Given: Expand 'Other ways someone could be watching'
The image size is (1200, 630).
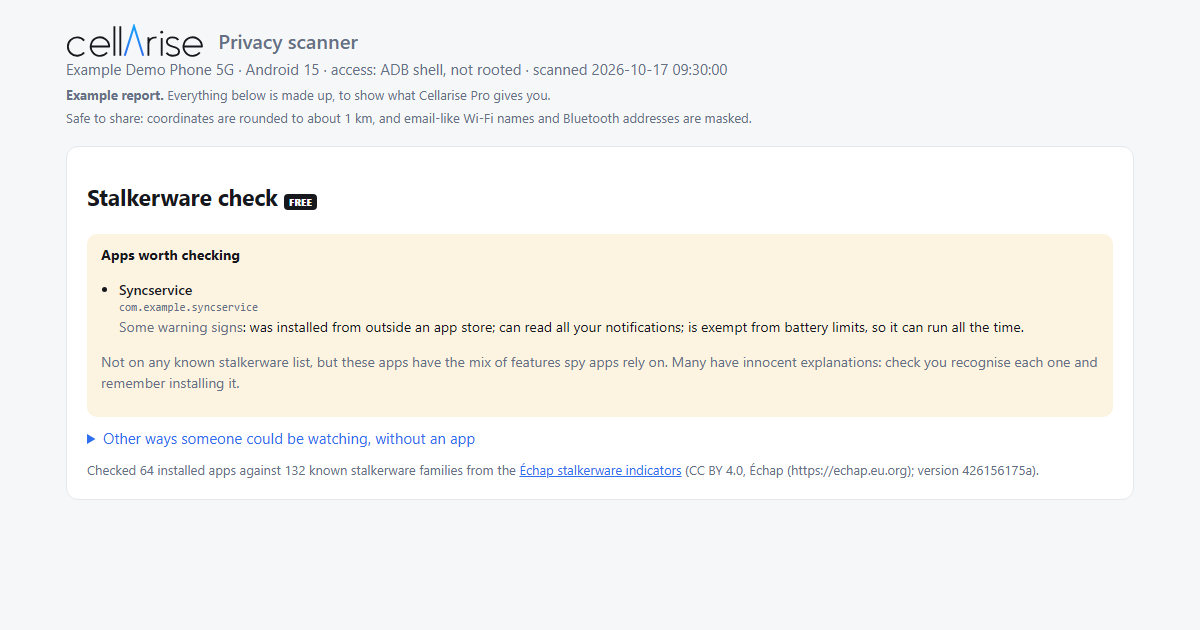Looking at the screenshot, I should tap(281, 439).
